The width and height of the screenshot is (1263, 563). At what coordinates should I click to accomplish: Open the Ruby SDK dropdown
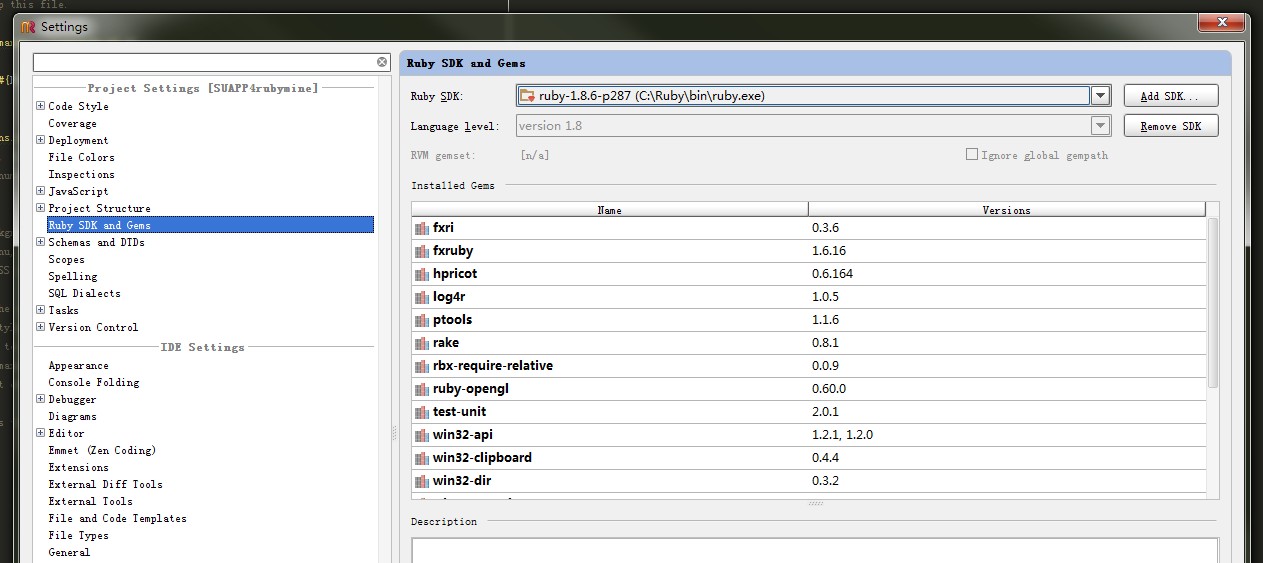(1101, 96)
